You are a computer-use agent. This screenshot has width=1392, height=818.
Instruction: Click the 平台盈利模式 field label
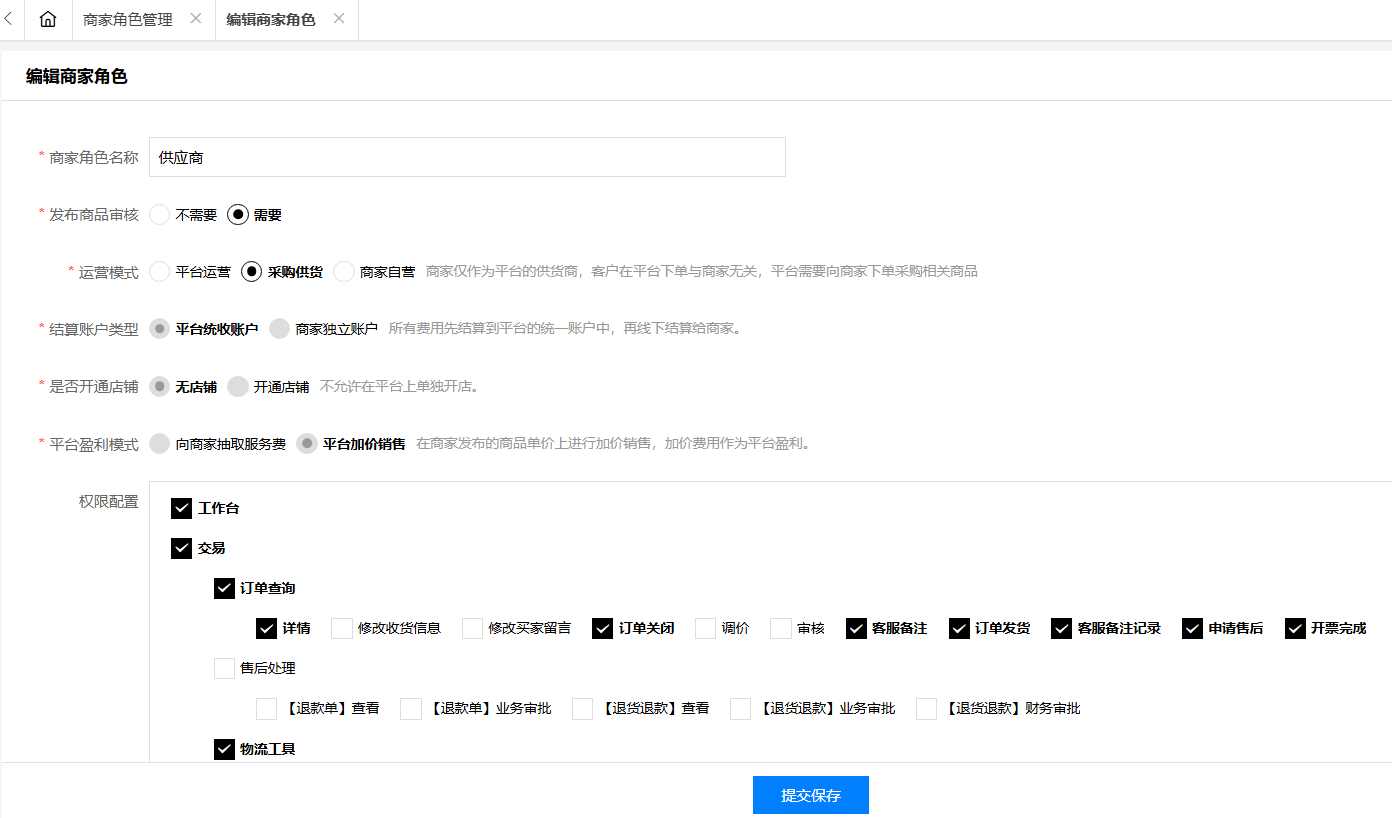pos(94,444)
